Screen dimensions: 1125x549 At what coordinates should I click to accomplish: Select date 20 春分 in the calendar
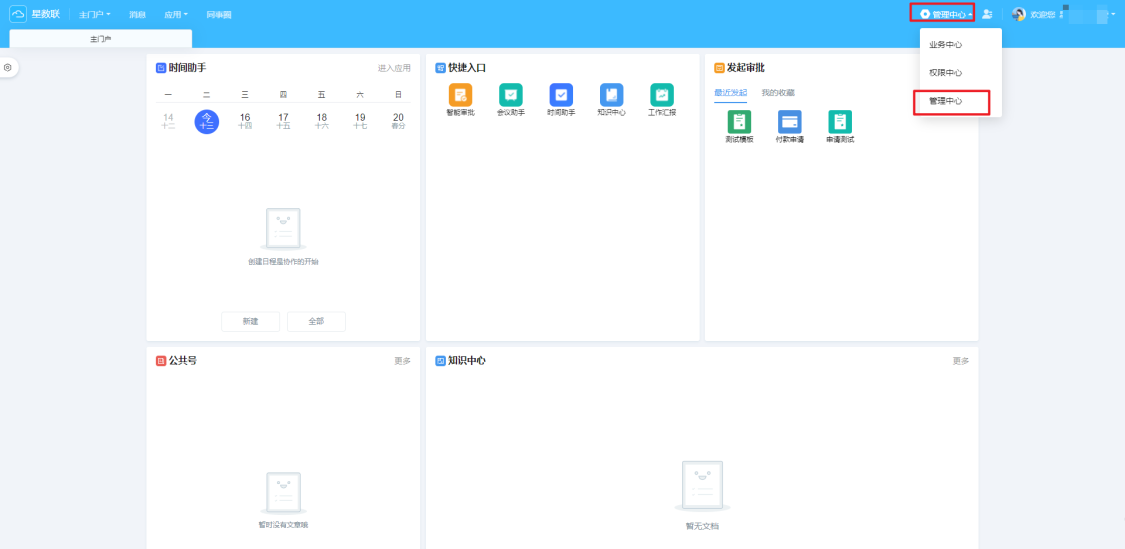[x=398, y=121]
